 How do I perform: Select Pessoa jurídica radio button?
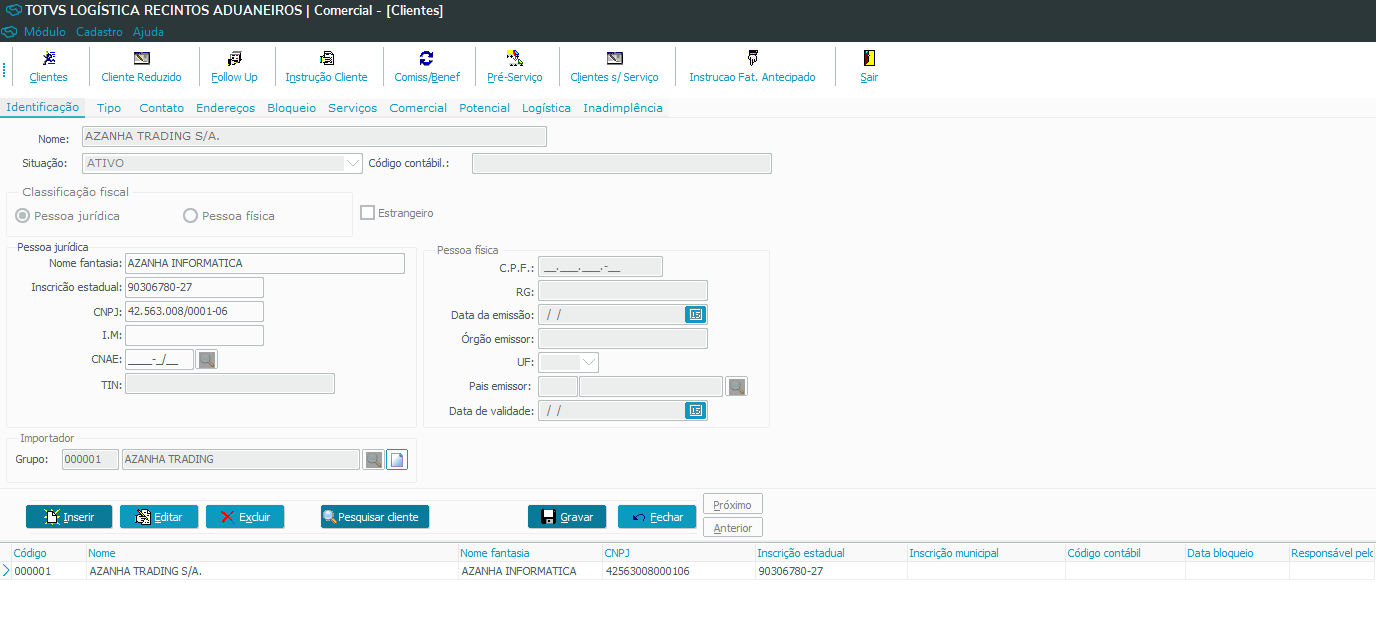[22, 216]
